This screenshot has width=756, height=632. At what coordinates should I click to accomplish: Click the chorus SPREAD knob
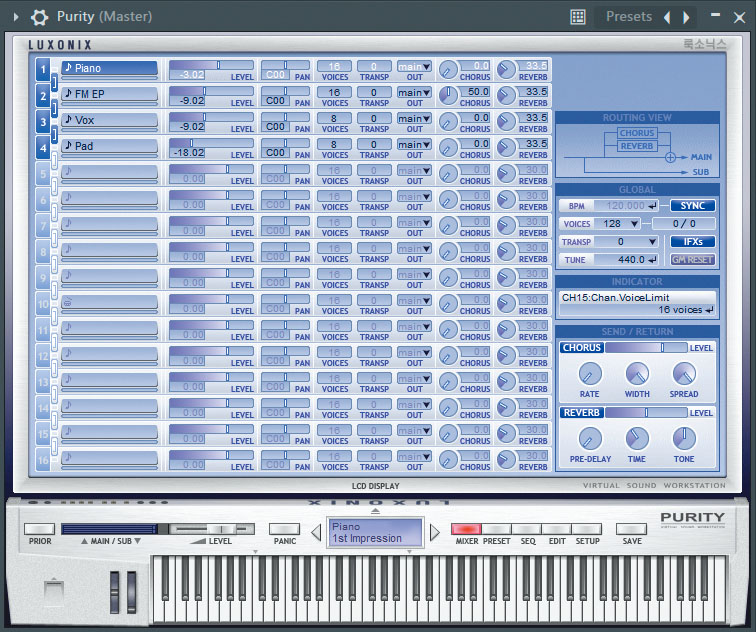[684, 374]
